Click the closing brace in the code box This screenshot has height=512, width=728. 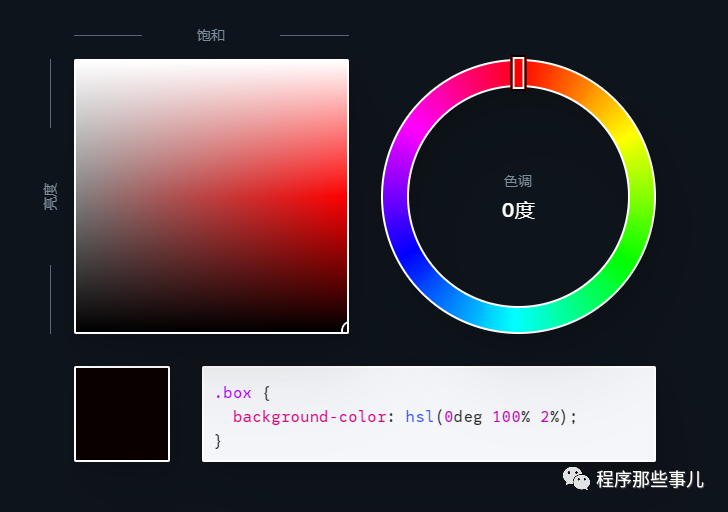(218, 441)
